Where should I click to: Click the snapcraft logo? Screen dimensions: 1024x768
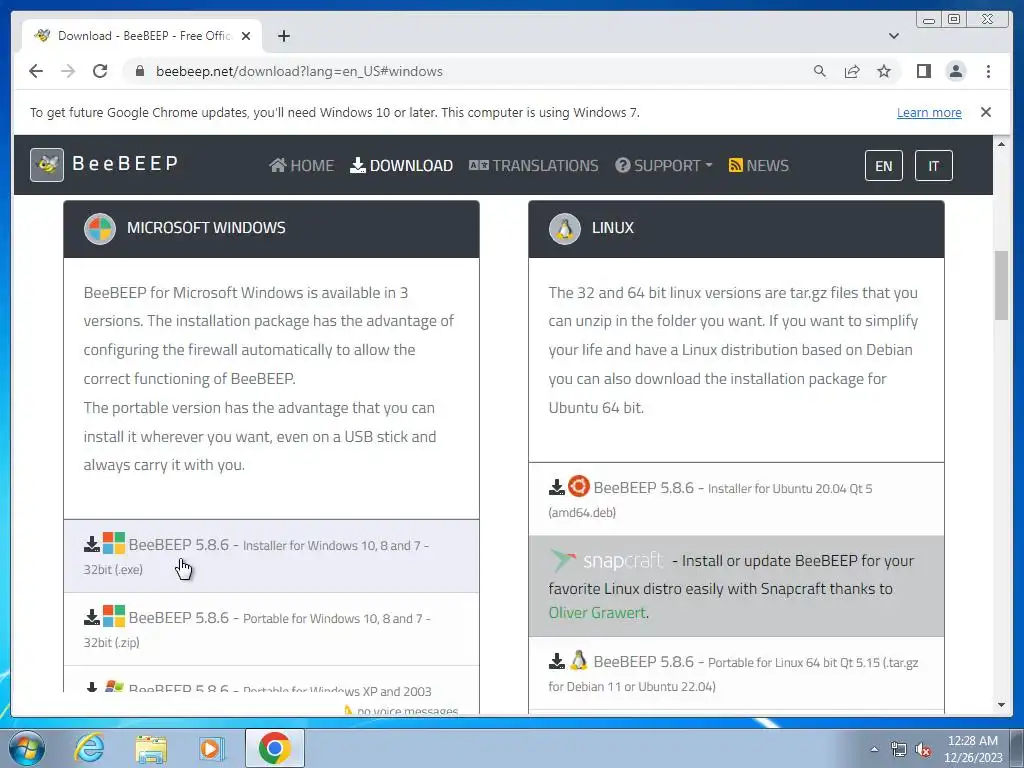tap(605, 560)
